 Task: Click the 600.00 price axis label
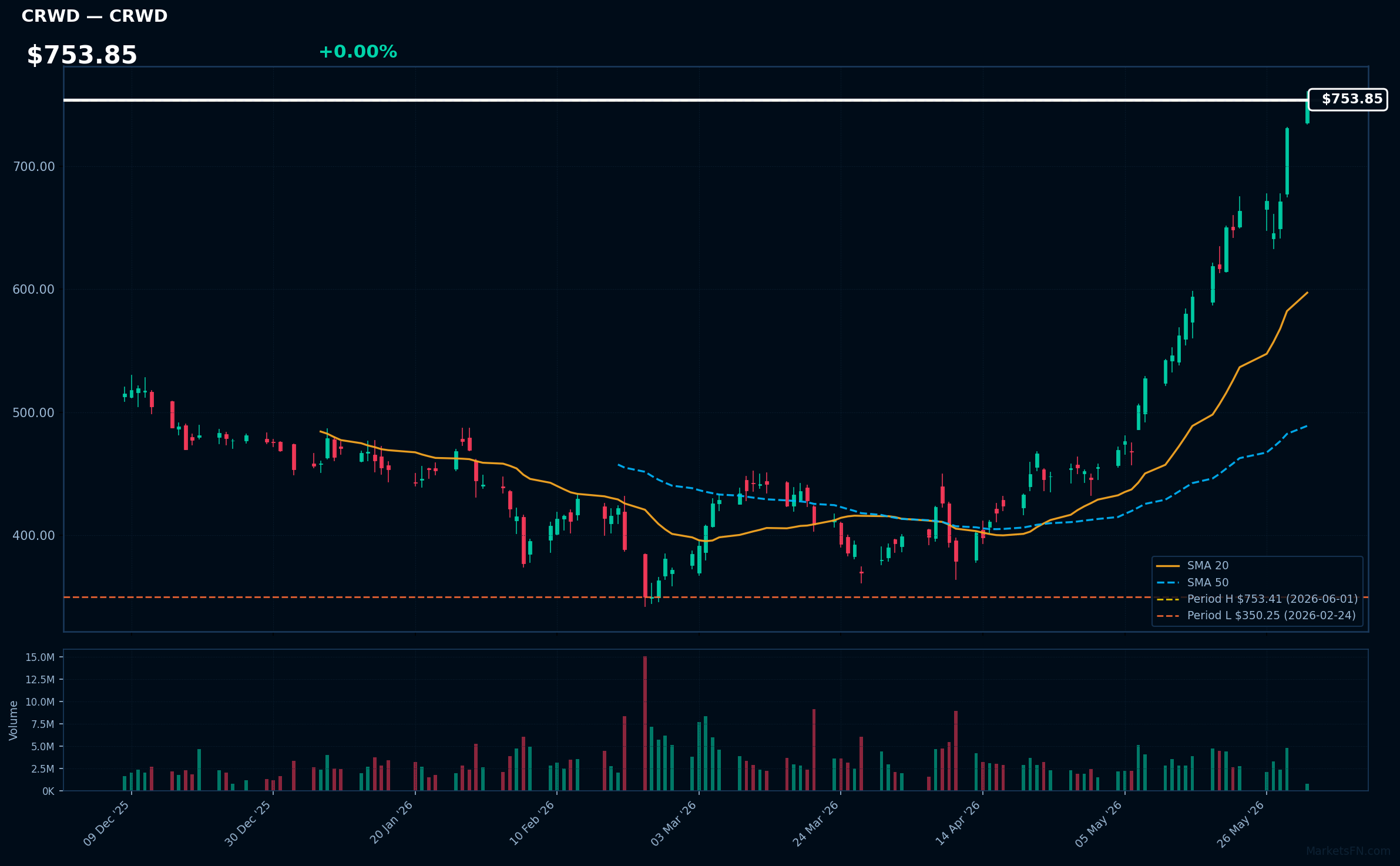tap(33, 290)
